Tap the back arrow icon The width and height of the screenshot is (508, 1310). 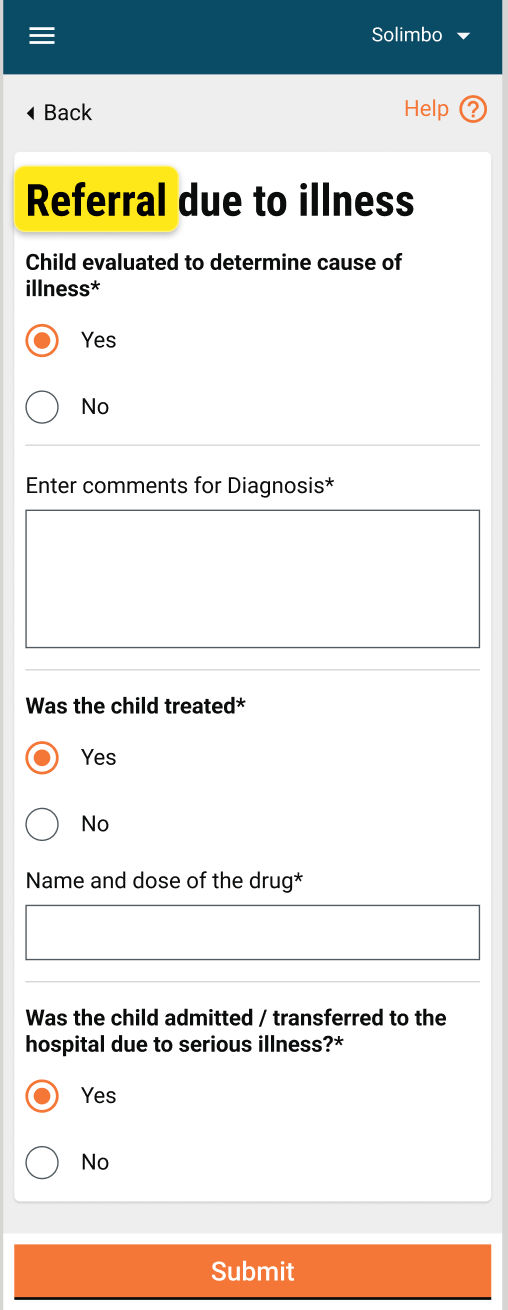(30, 113)
